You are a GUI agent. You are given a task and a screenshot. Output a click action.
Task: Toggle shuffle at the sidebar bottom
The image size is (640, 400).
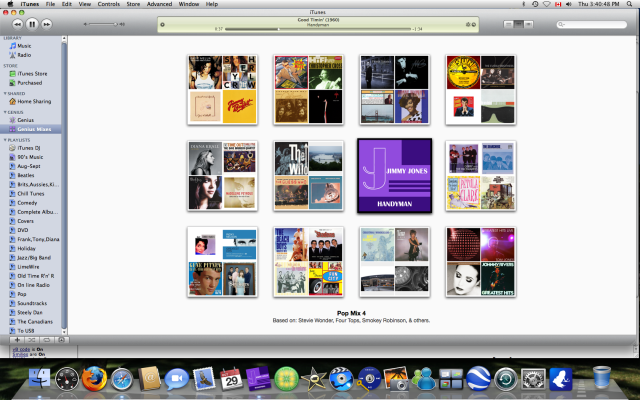[32, 340]
